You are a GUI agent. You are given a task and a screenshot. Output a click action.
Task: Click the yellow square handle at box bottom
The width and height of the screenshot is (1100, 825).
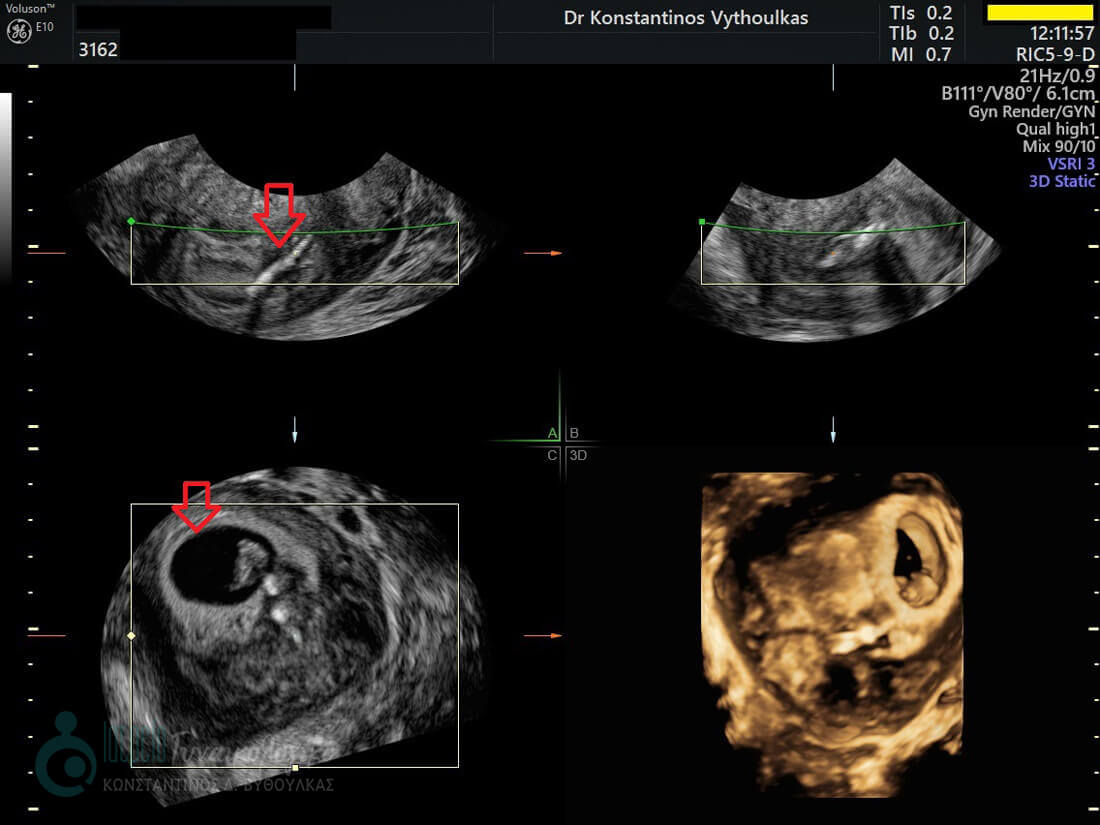295,768
